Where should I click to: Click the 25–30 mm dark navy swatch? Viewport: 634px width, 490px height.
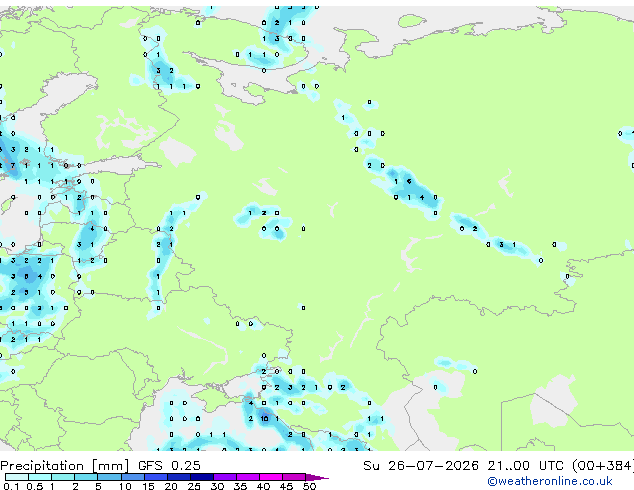(x=201, y=477)
